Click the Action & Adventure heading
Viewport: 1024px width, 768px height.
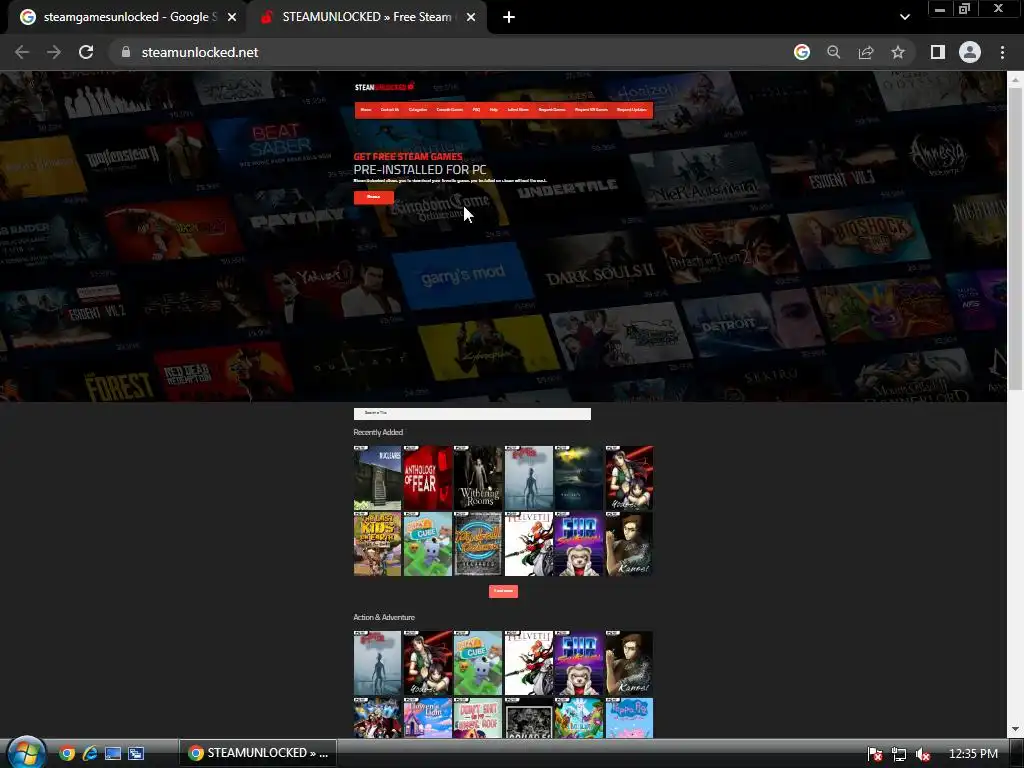point(384,617)
